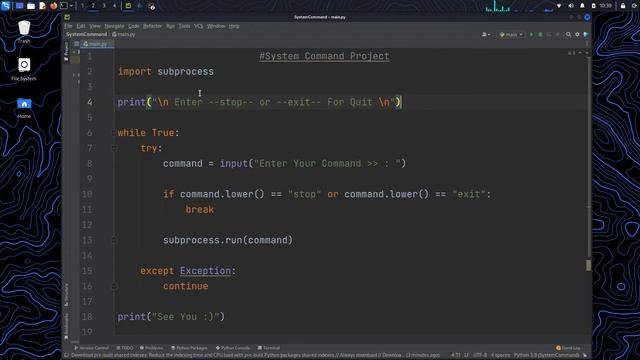
Task: Open the Edit menu
Action: pos(81,26)
